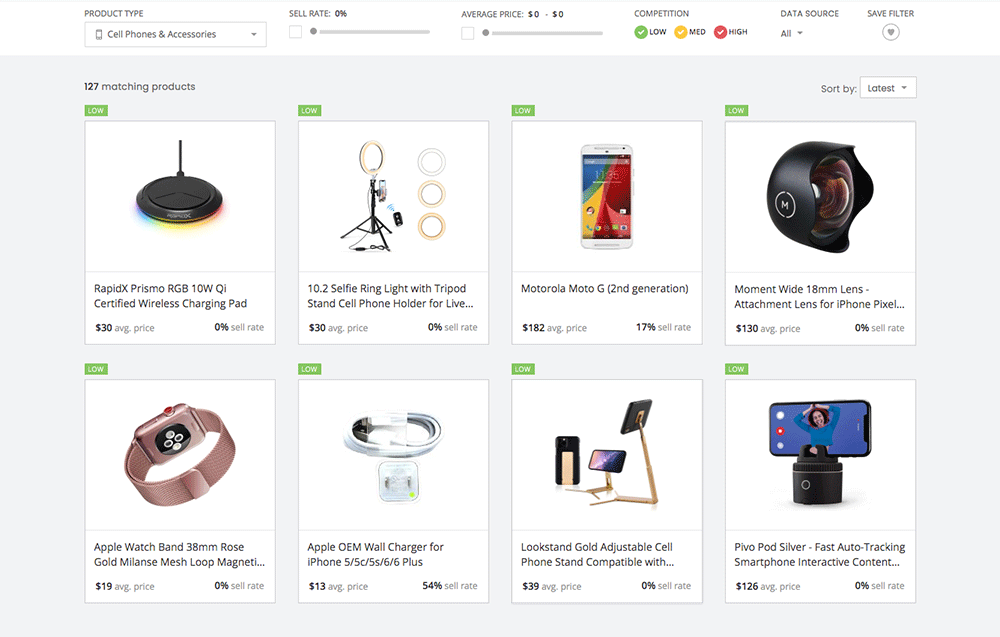Viewport: 1000px width, 637px height.
Task: Open the Product Type dropdown
Action: [175, 35]
